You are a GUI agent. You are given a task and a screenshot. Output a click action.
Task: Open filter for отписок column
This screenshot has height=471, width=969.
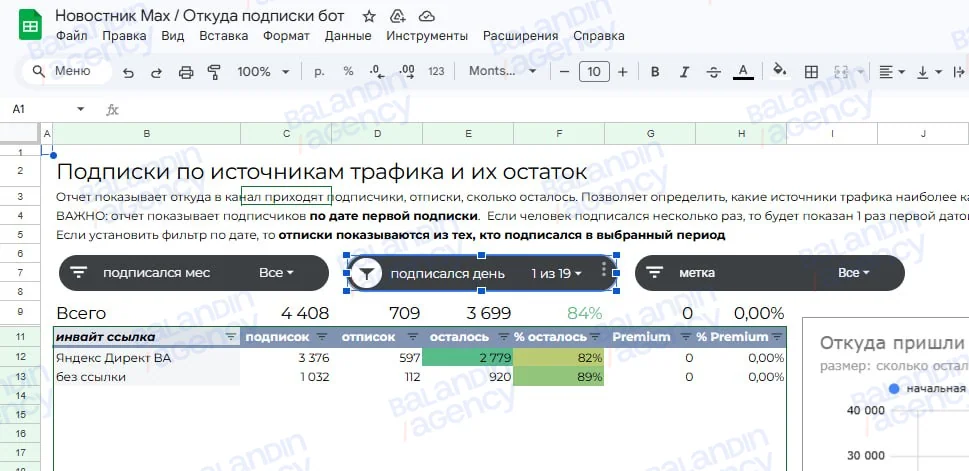413,337
